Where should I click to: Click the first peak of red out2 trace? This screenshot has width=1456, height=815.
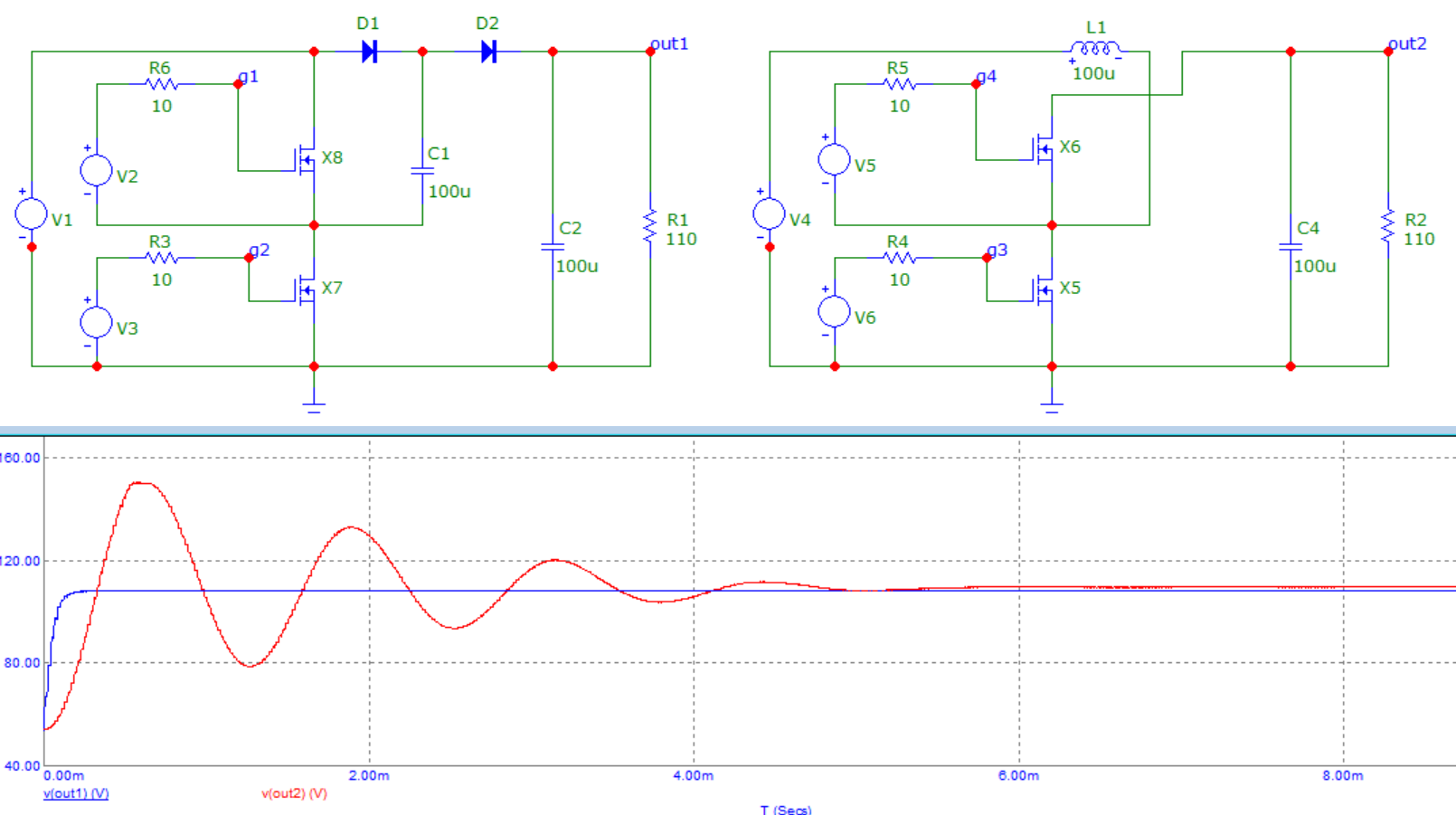(140, 483)
